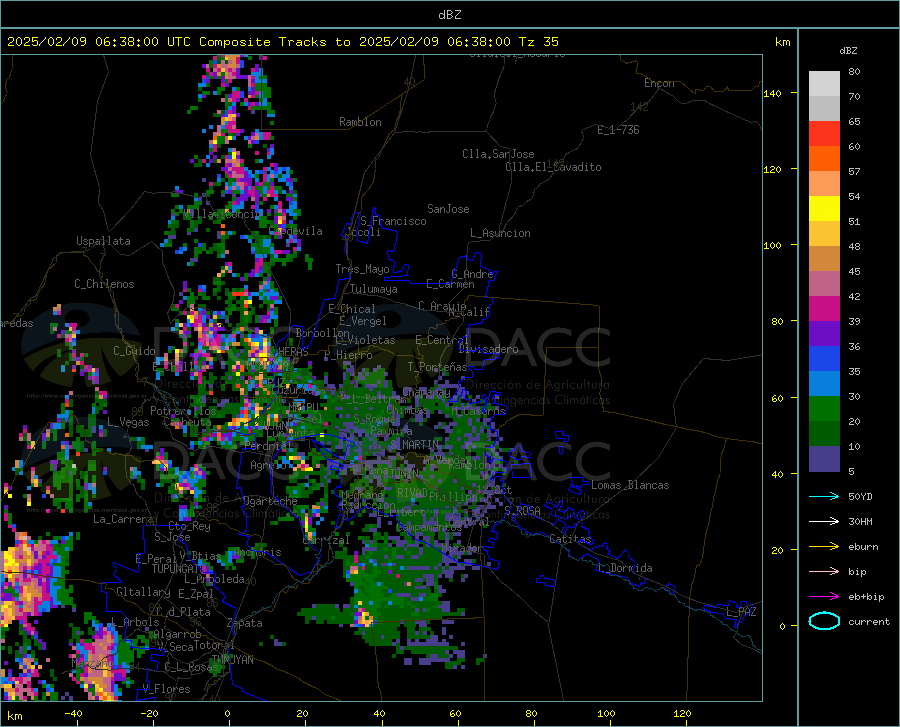This screenshot has width=900, height=727.
Task: Click the Tres_Mayo map label
Action: [362, 269]
